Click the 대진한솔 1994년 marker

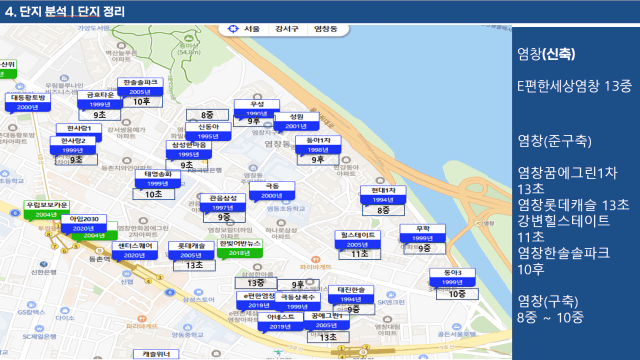351,294
